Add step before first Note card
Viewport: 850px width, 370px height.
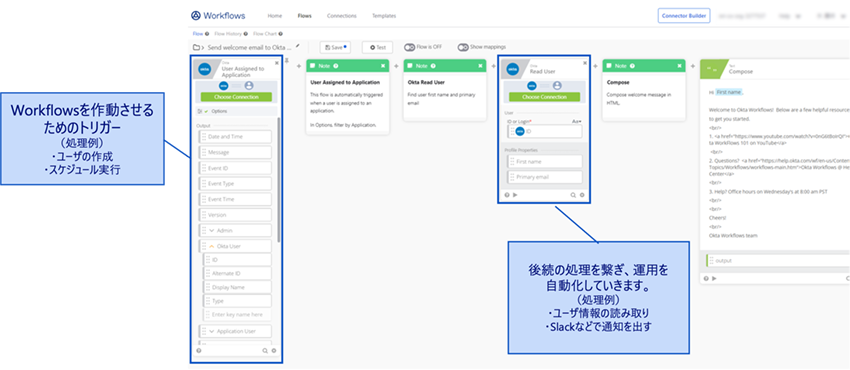pos(298,66)
